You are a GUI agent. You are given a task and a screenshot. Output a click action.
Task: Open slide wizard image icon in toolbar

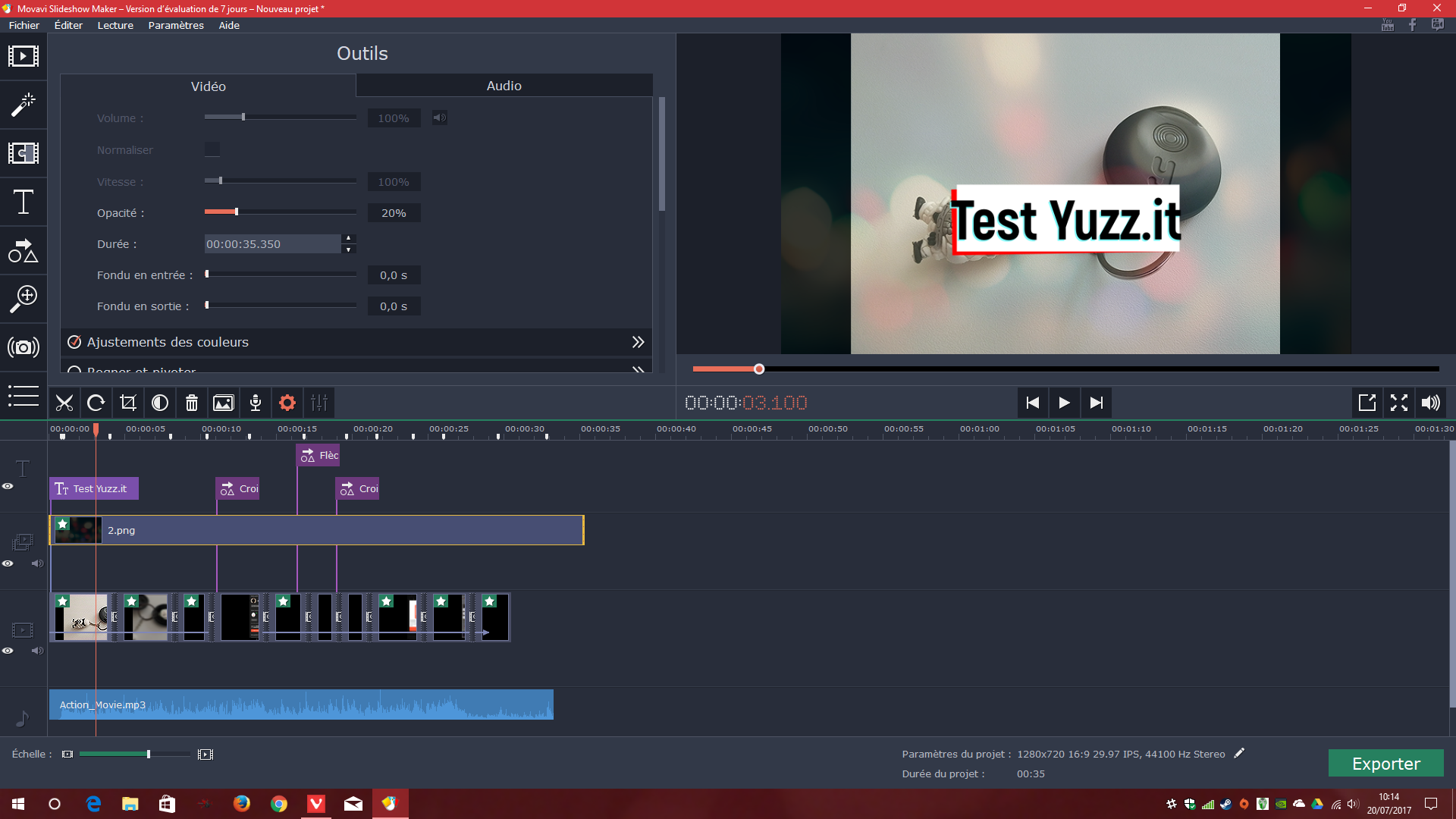pos(224,403)
